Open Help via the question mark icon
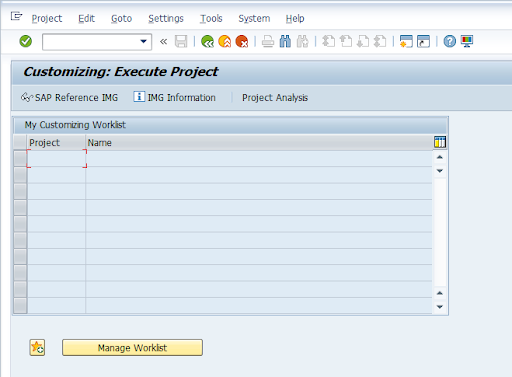 point(450,42)
